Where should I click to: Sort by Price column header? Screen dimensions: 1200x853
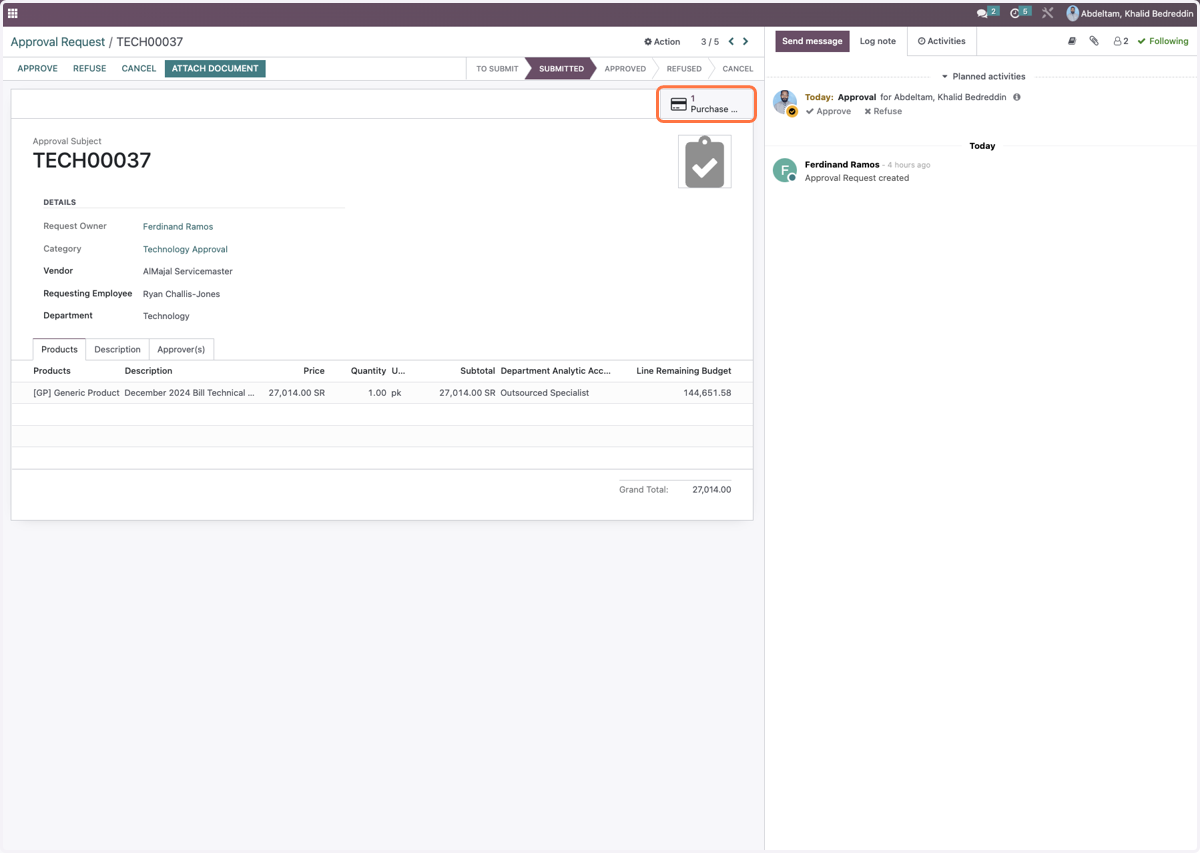click(314, 371)
